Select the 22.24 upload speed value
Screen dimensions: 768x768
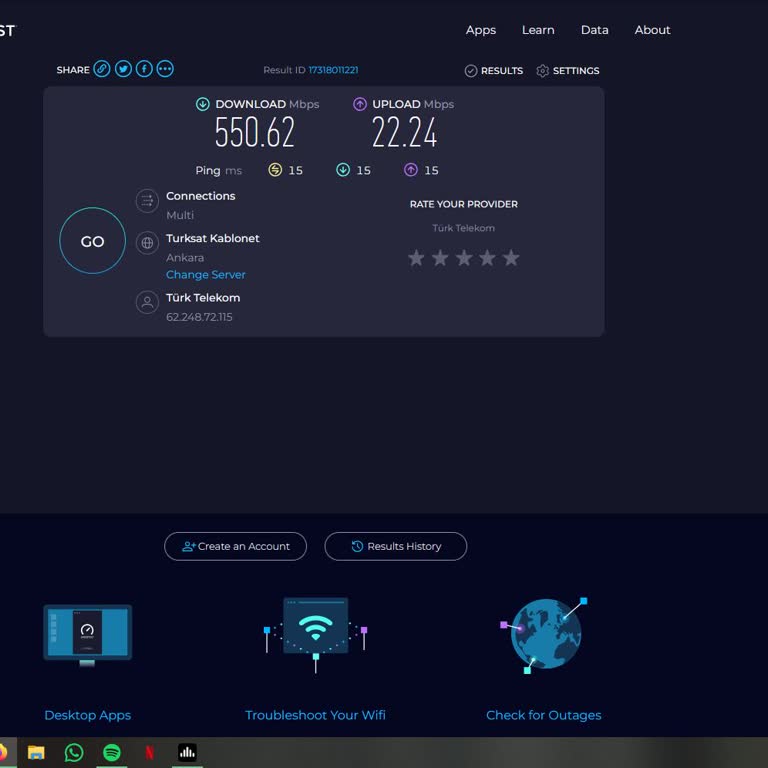click(404, 132)
